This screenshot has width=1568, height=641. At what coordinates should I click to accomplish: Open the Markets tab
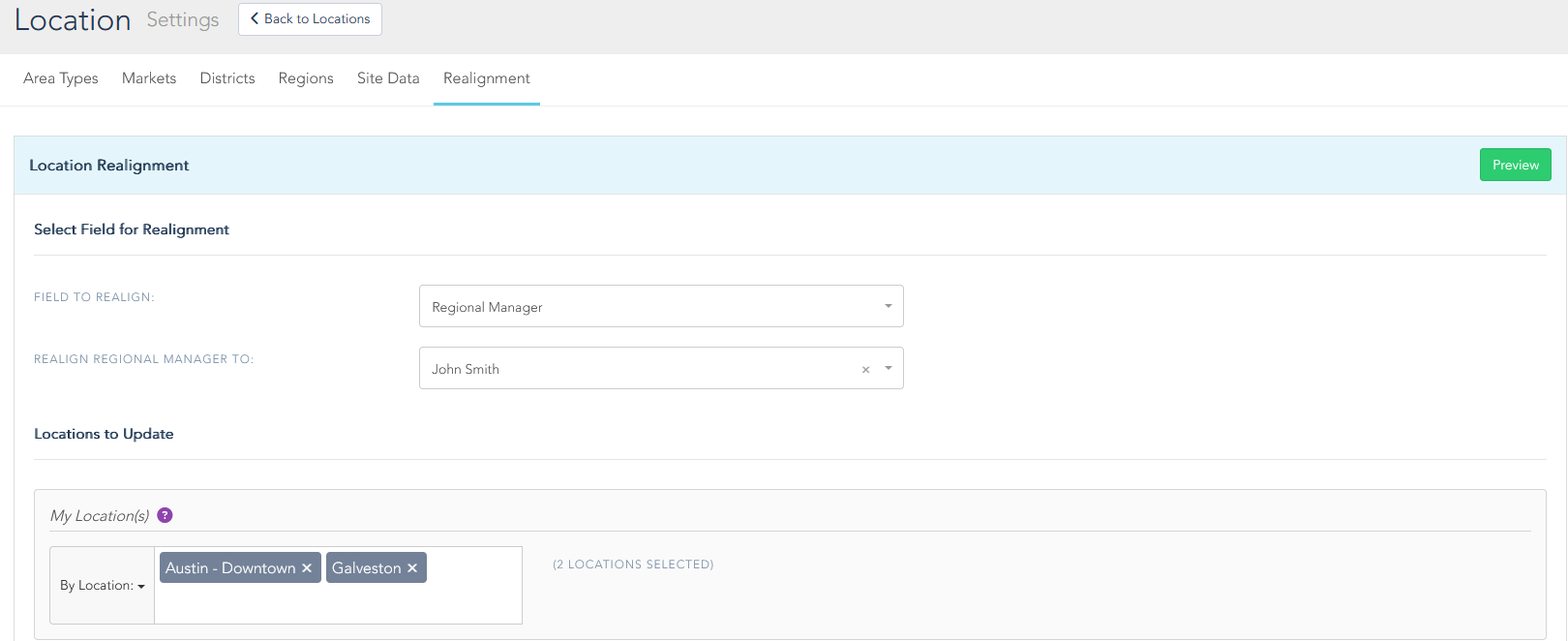[149, 78]
